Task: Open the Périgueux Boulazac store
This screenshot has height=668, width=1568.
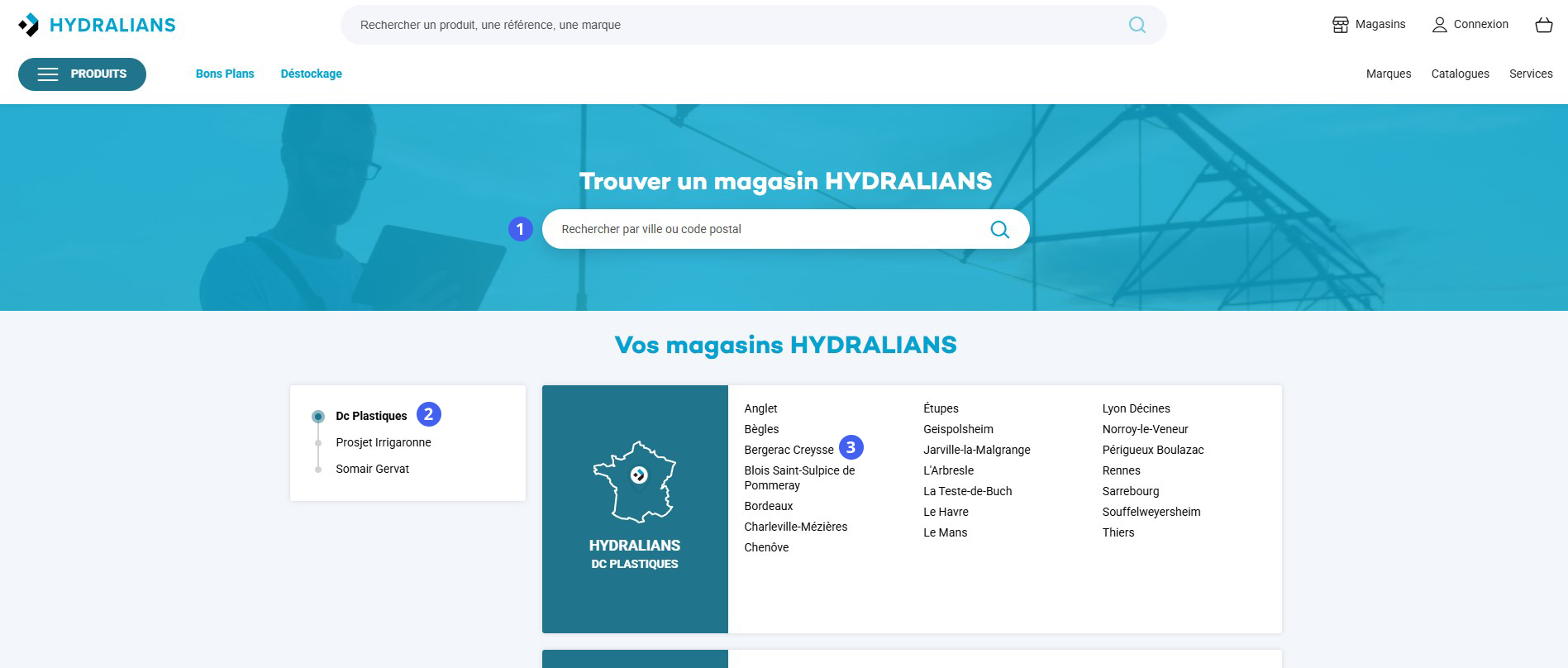Action: click(1152, 450)
